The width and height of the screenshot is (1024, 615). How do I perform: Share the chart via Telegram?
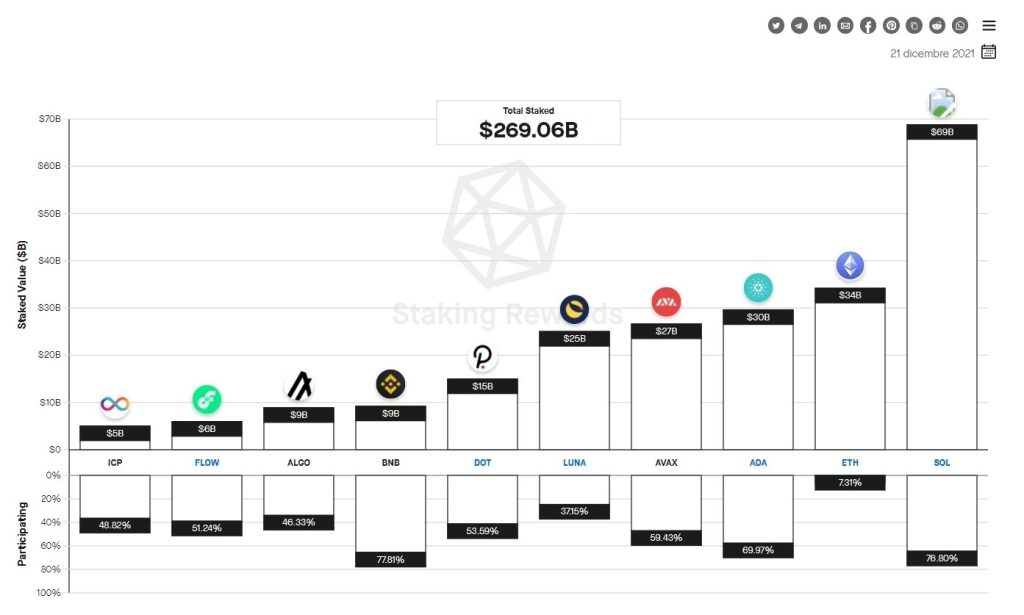[799, 26]
